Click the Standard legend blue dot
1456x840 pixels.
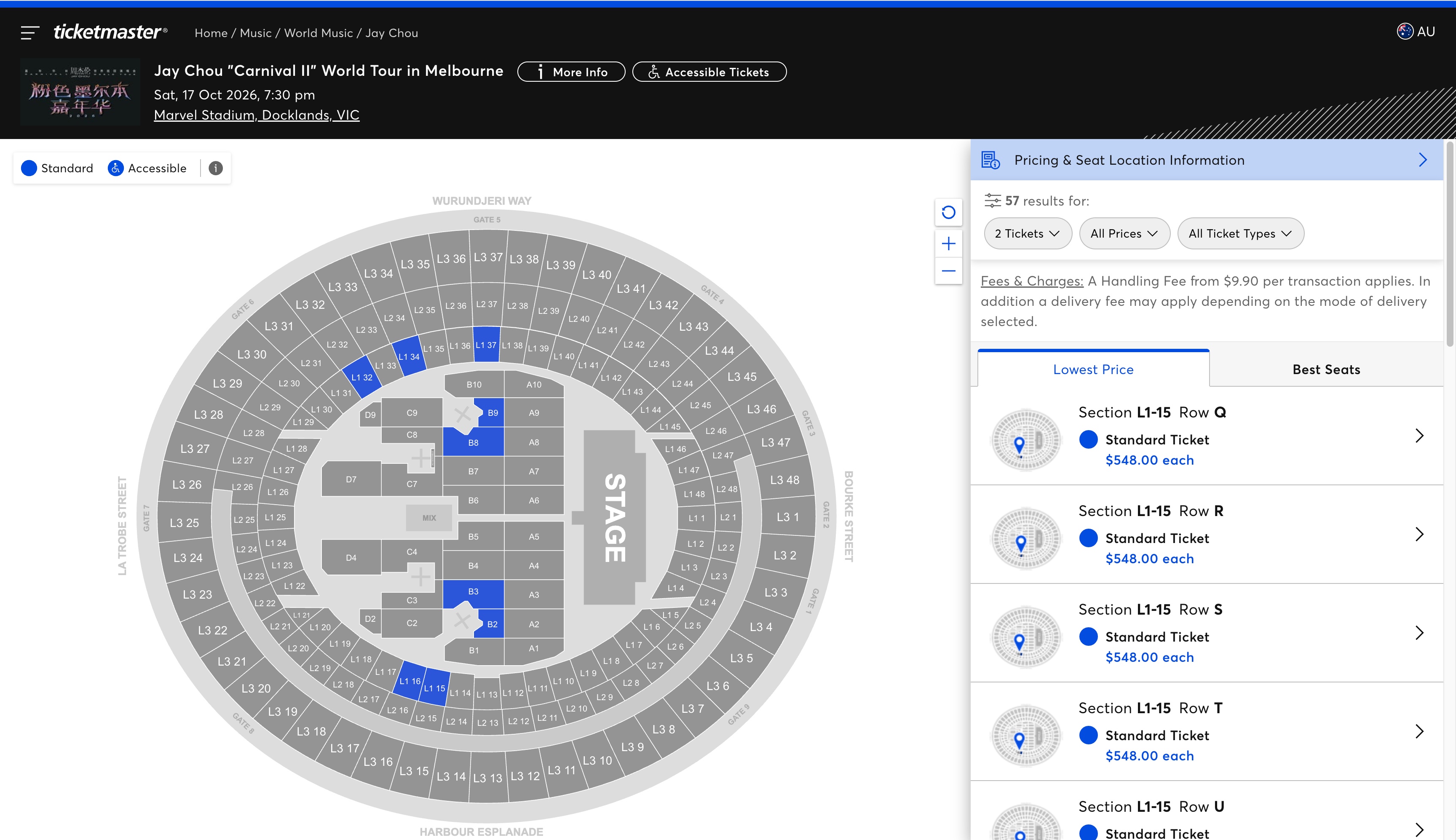pyautogui.click(x=29, y=168)
